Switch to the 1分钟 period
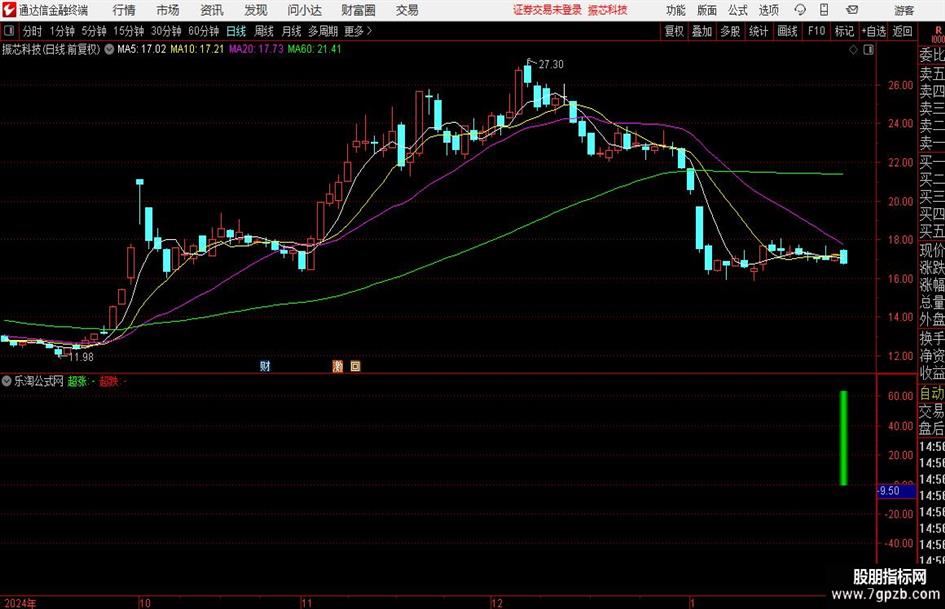Image resolution: width=945 pixels, height=609 pixels. tap(62, 31)
